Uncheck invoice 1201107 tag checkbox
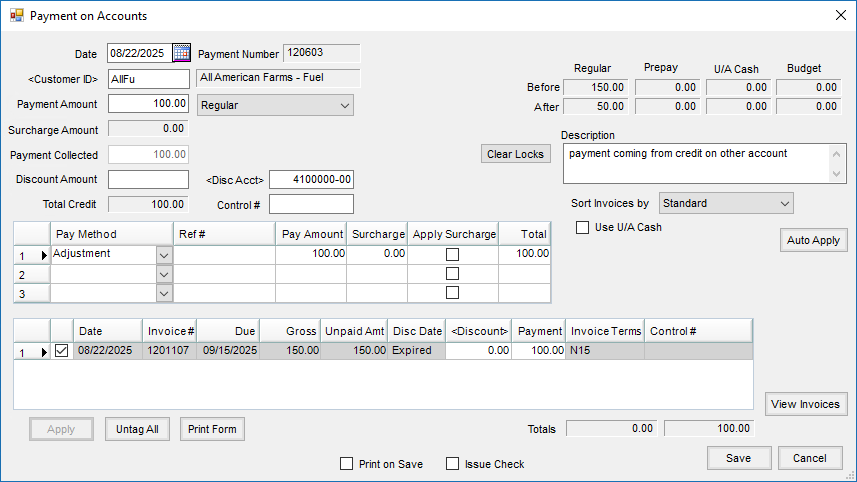This screenshot has height=482, width=857. pos(61,350)
